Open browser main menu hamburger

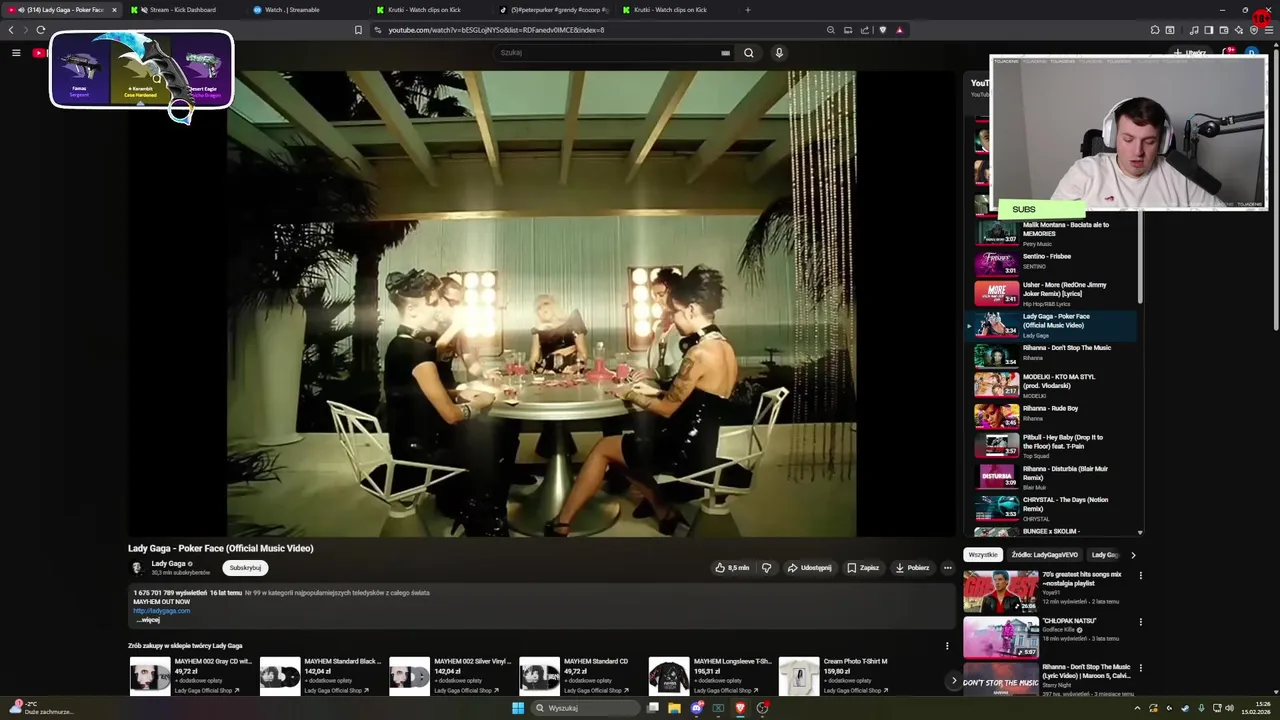click(1270, 30)
